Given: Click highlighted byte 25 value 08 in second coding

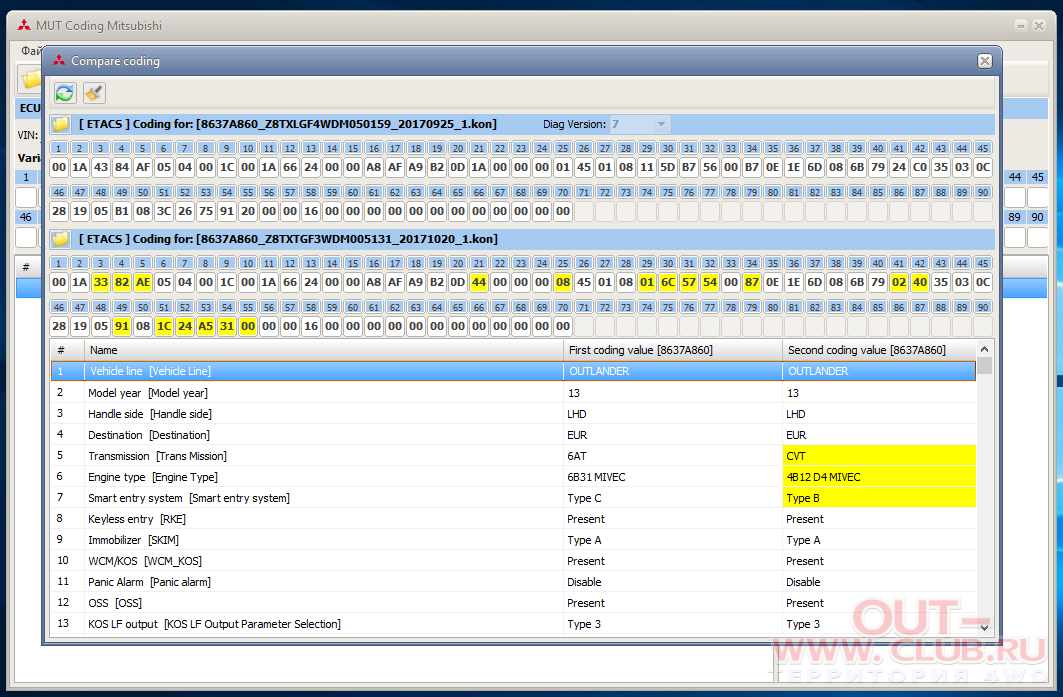Looking at the screenshot, I should point(563,282).
